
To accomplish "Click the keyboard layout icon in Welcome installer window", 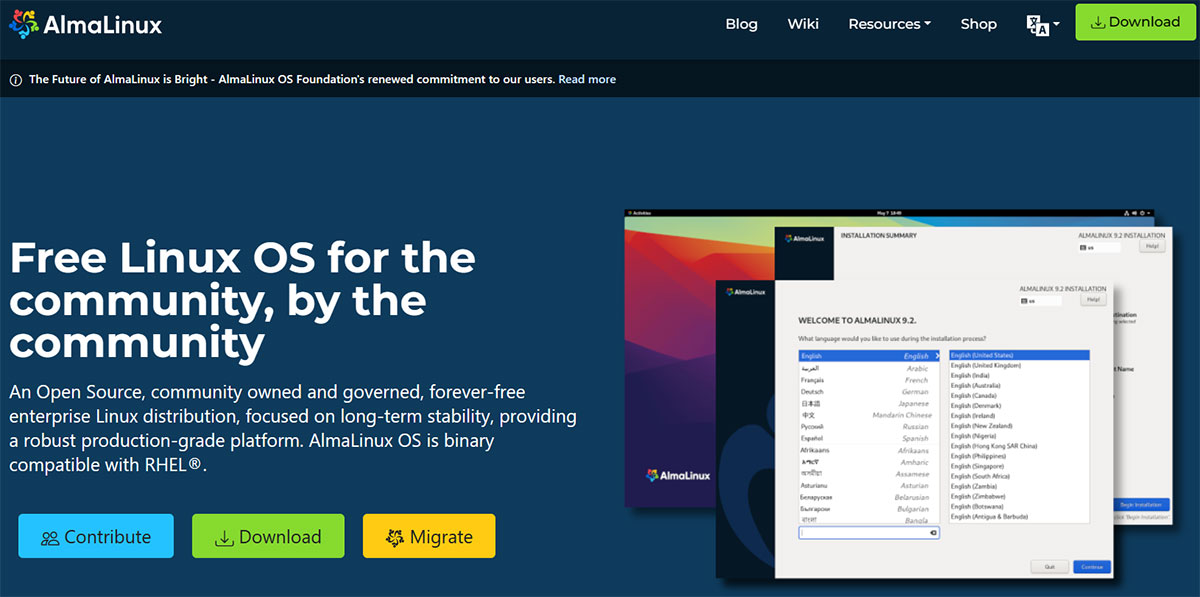I will pyautogui.click(x=1024, y=301).
